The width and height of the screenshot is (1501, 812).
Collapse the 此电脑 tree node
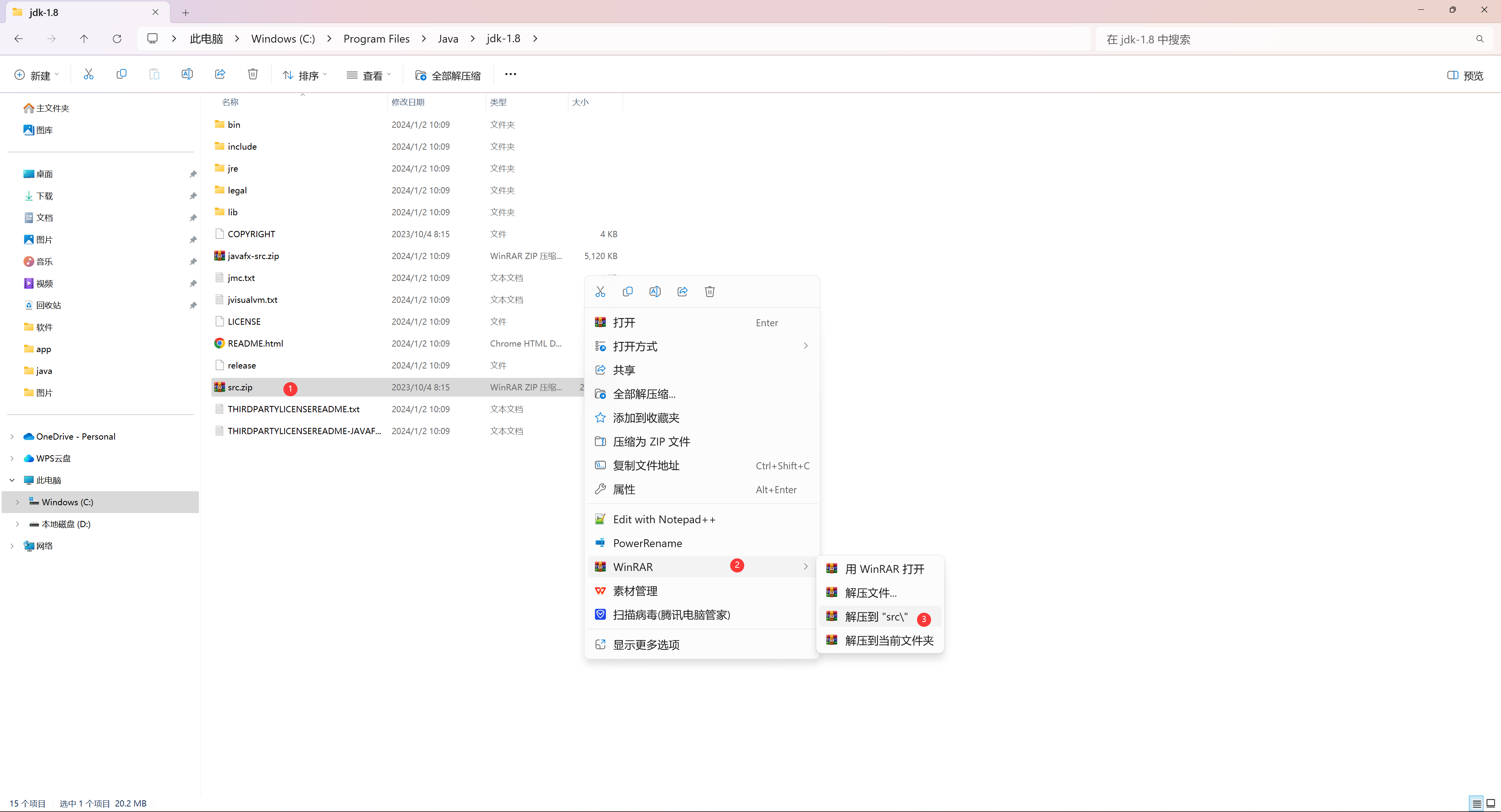(12, 480)
